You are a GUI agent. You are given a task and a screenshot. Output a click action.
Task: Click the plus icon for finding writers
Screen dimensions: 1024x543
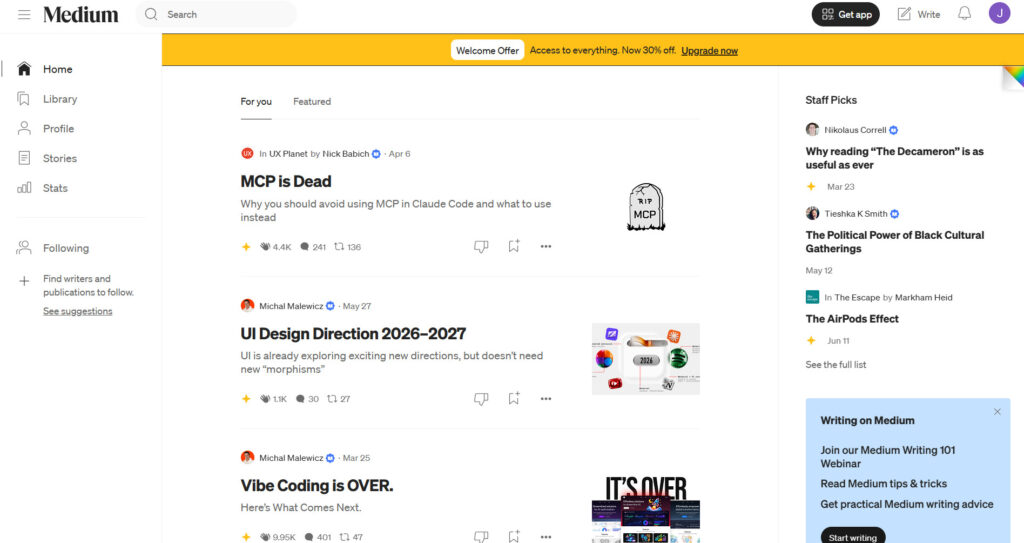click(x=24, y=281)
